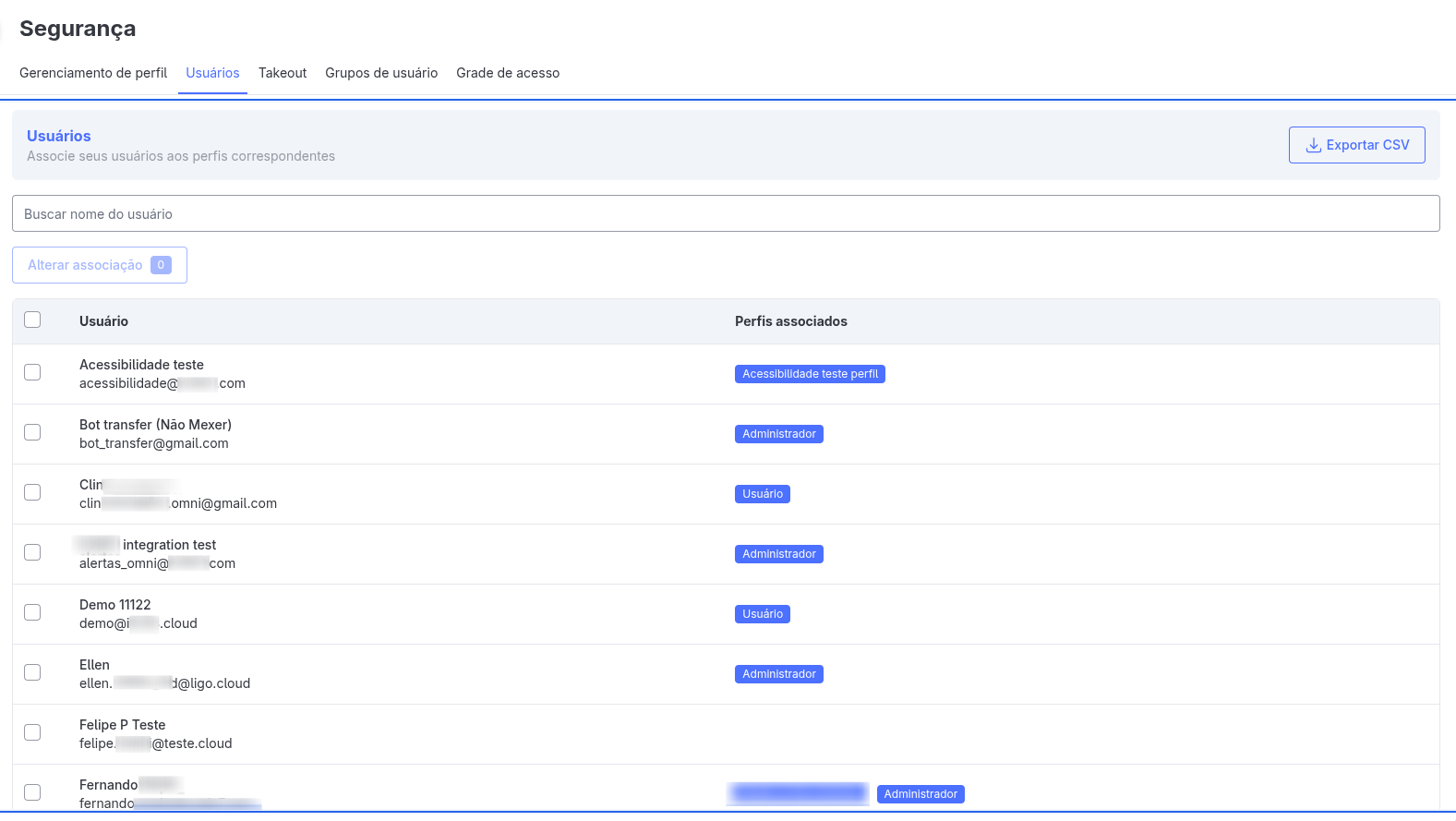Viewport: 1456px width, 821px height.
Task: Toggle the select-all checkbox in table header
Action: pyautogui.click(x=32, y=320)
